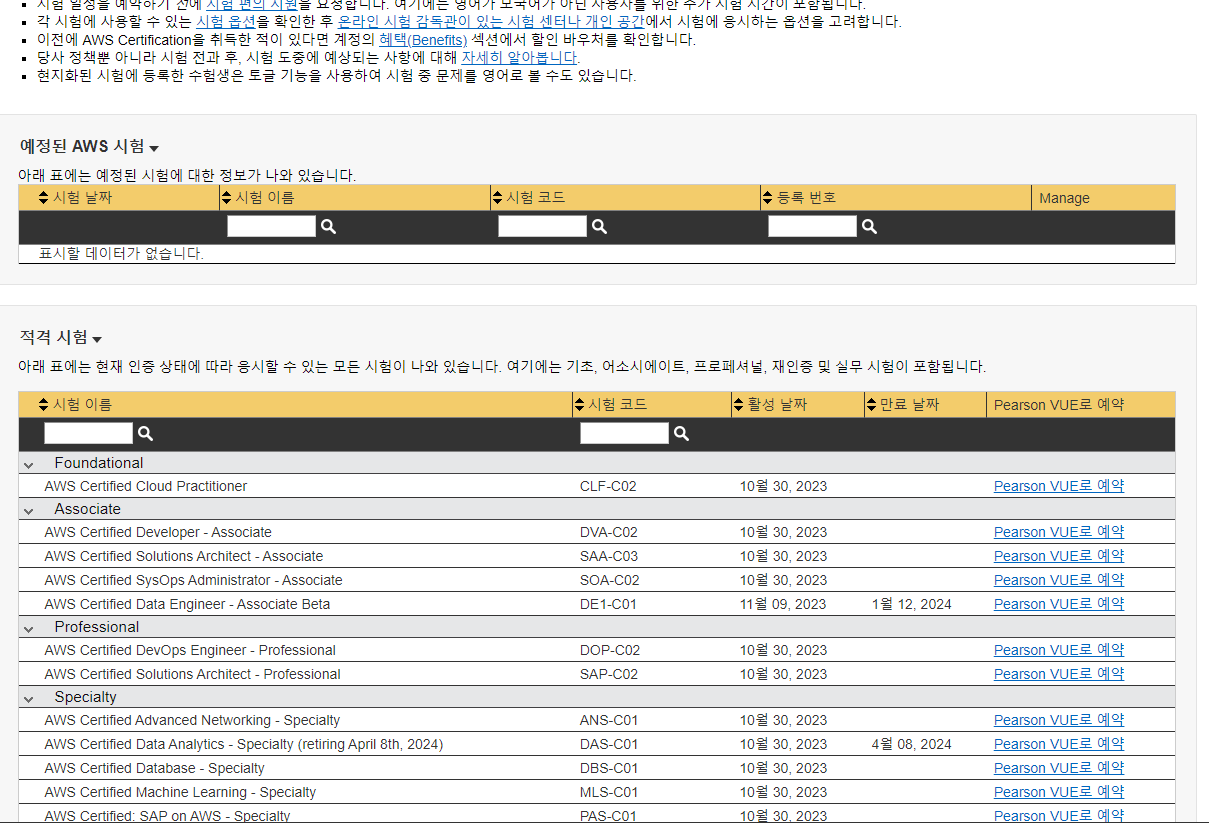Click AWS Certified Cloud Practitioner row name
This screenshot has width=1209, height=824.
click(x=146, y=486)
